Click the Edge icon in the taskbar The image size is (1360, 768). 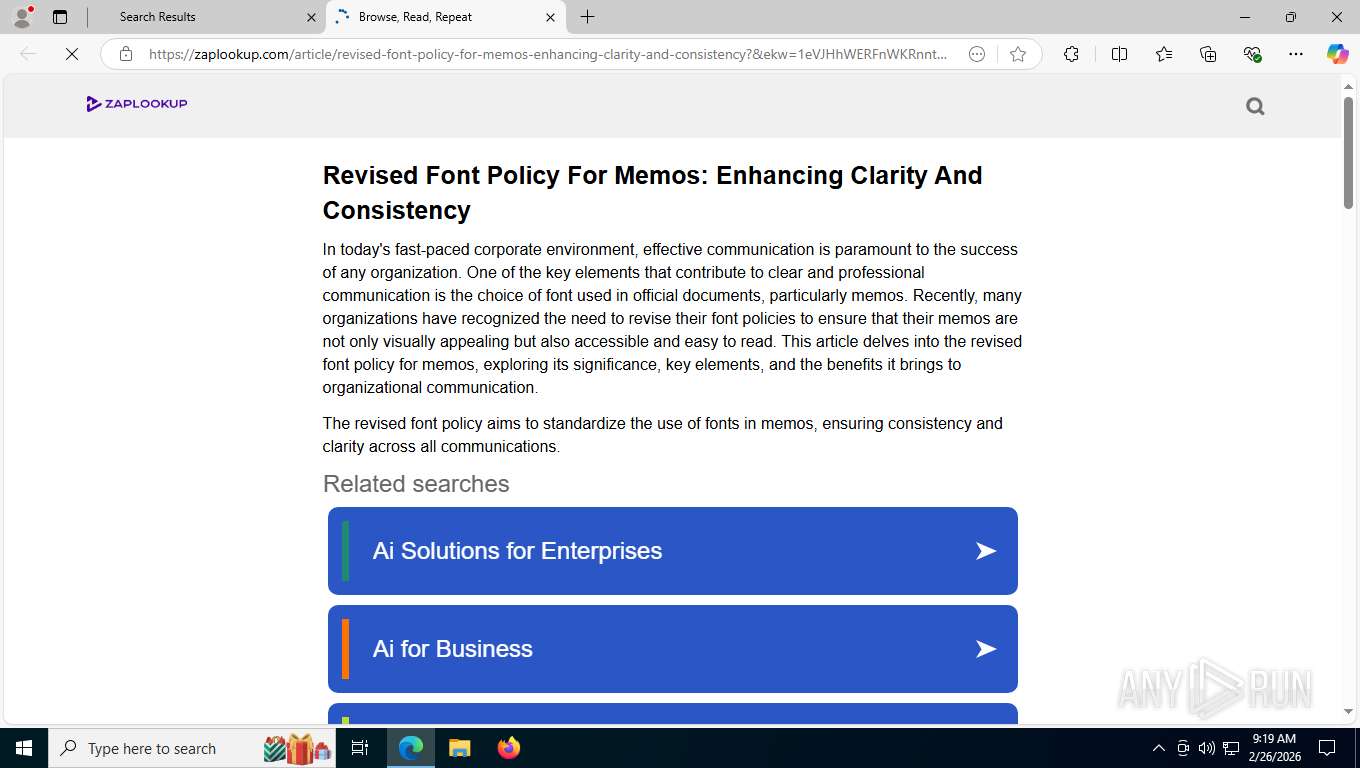tap(411, 748)
